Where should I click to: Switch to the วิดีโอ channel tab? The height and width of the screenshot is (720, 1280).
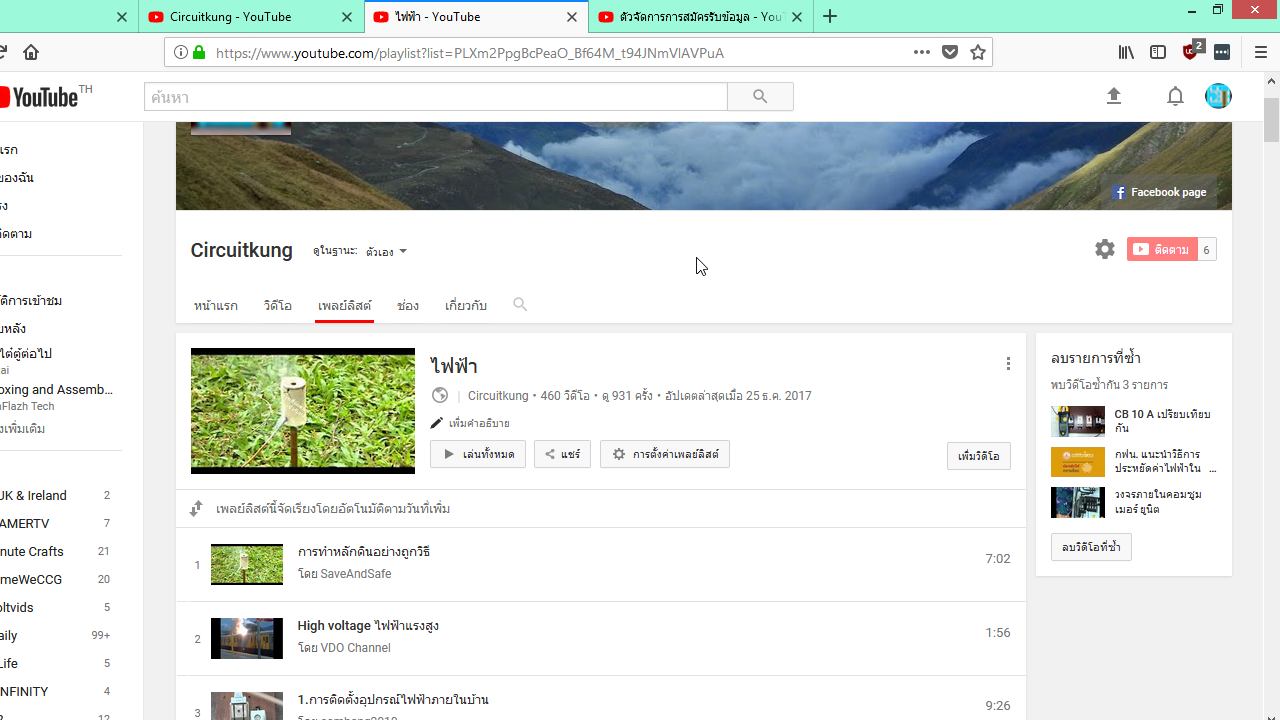278,305
